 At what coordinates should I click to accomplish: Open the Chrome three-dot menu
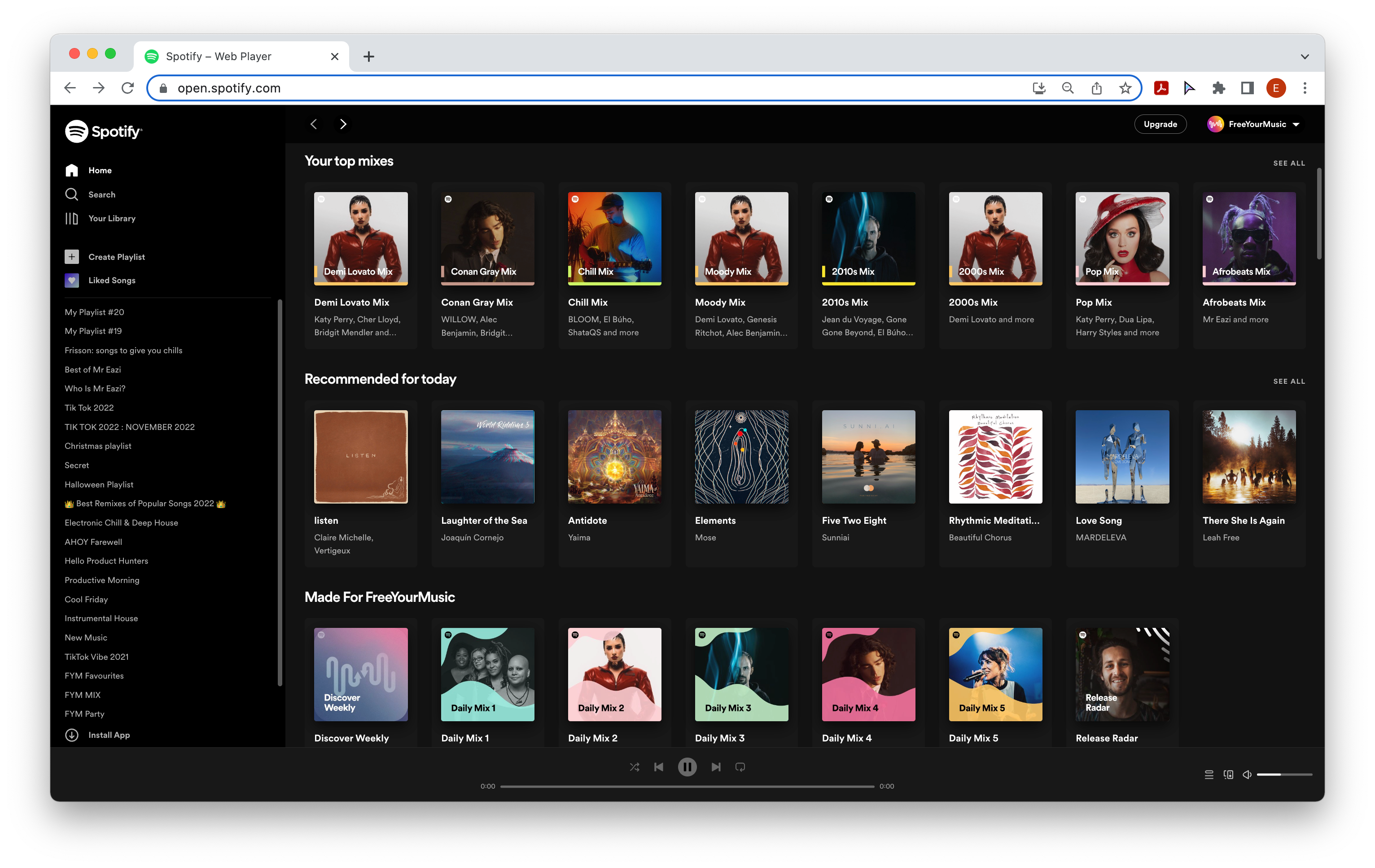1305,88
